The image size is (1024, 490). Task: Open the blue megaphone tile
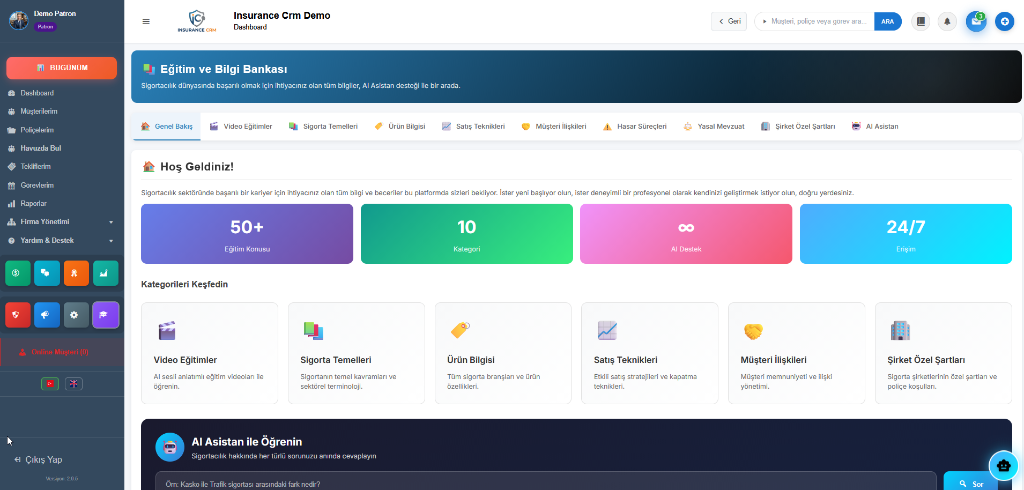(x=46, y=314)
